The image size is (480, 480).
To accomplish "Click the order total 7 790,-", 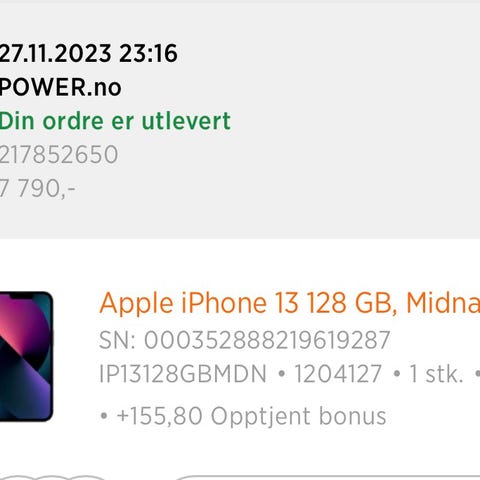I will 37,188.
